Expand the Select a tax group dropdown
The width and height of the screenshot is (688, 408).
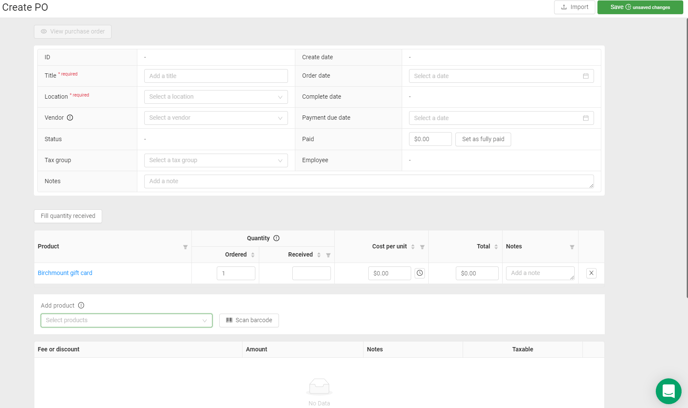click(215, 160)
